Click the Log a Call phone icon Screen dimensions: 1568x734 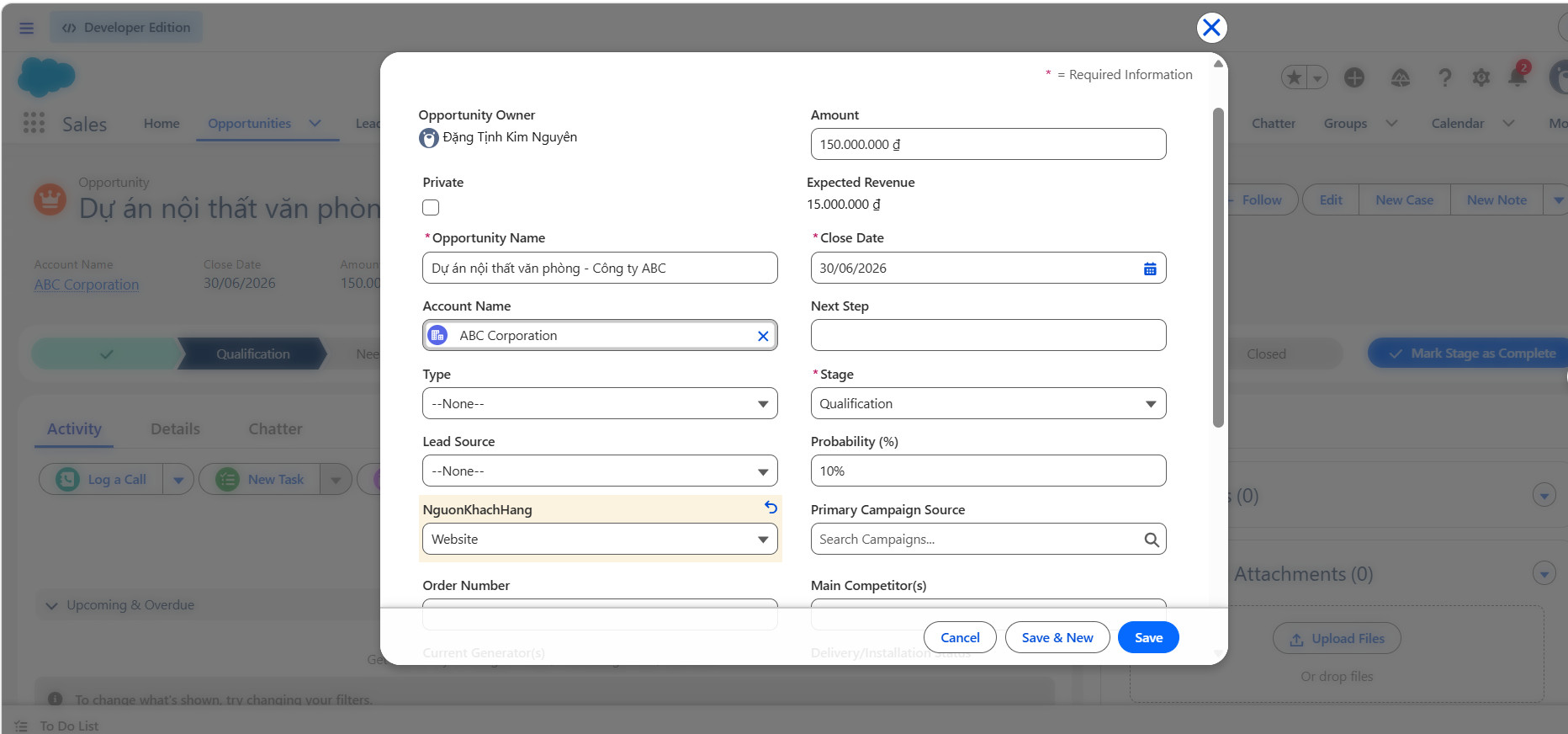(x=67, y=479)
